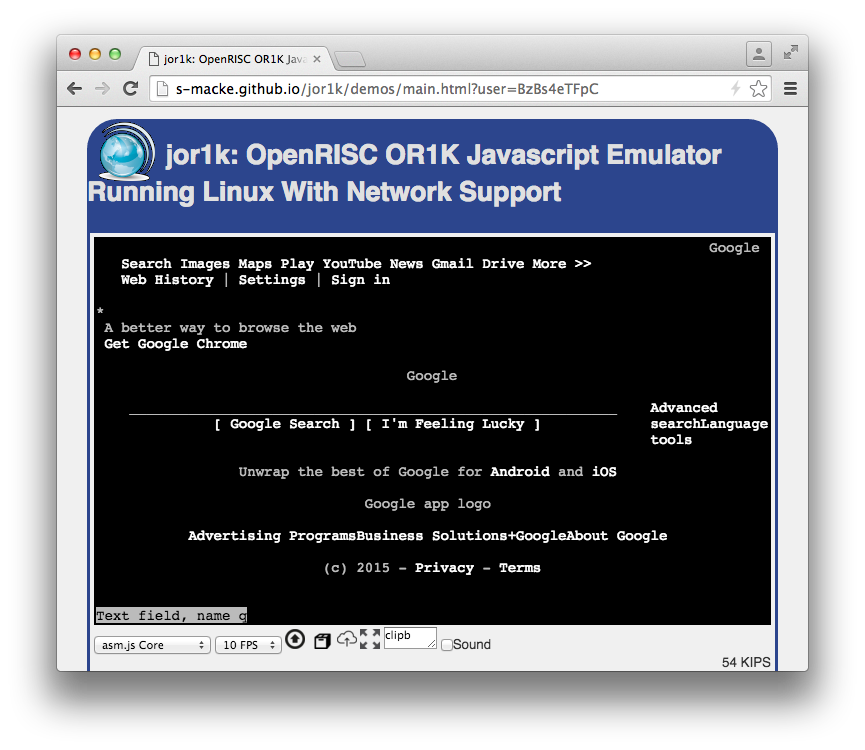Click the upload arrow circle icon
This screenshot has width=865, height=750.
pyautogui.click(x=295, y=639)
